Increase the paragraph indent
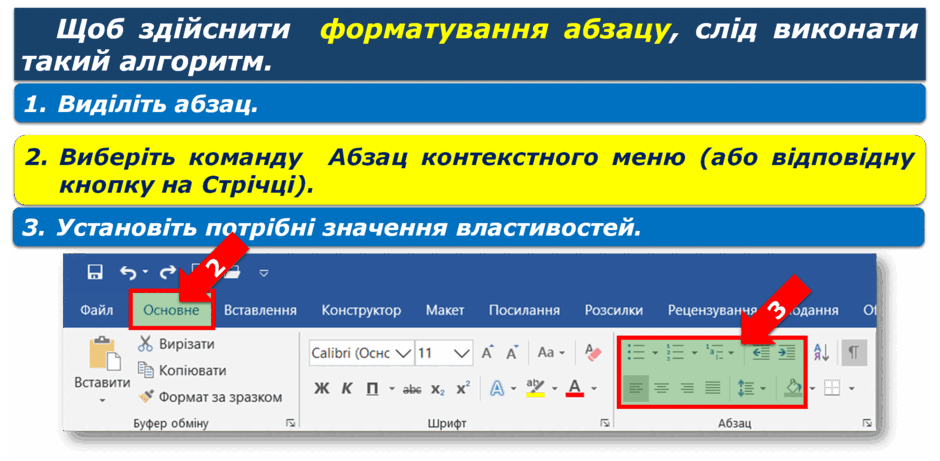Image resolution: width=940 pixels, height=461 pixels. (x=787, y=353)
